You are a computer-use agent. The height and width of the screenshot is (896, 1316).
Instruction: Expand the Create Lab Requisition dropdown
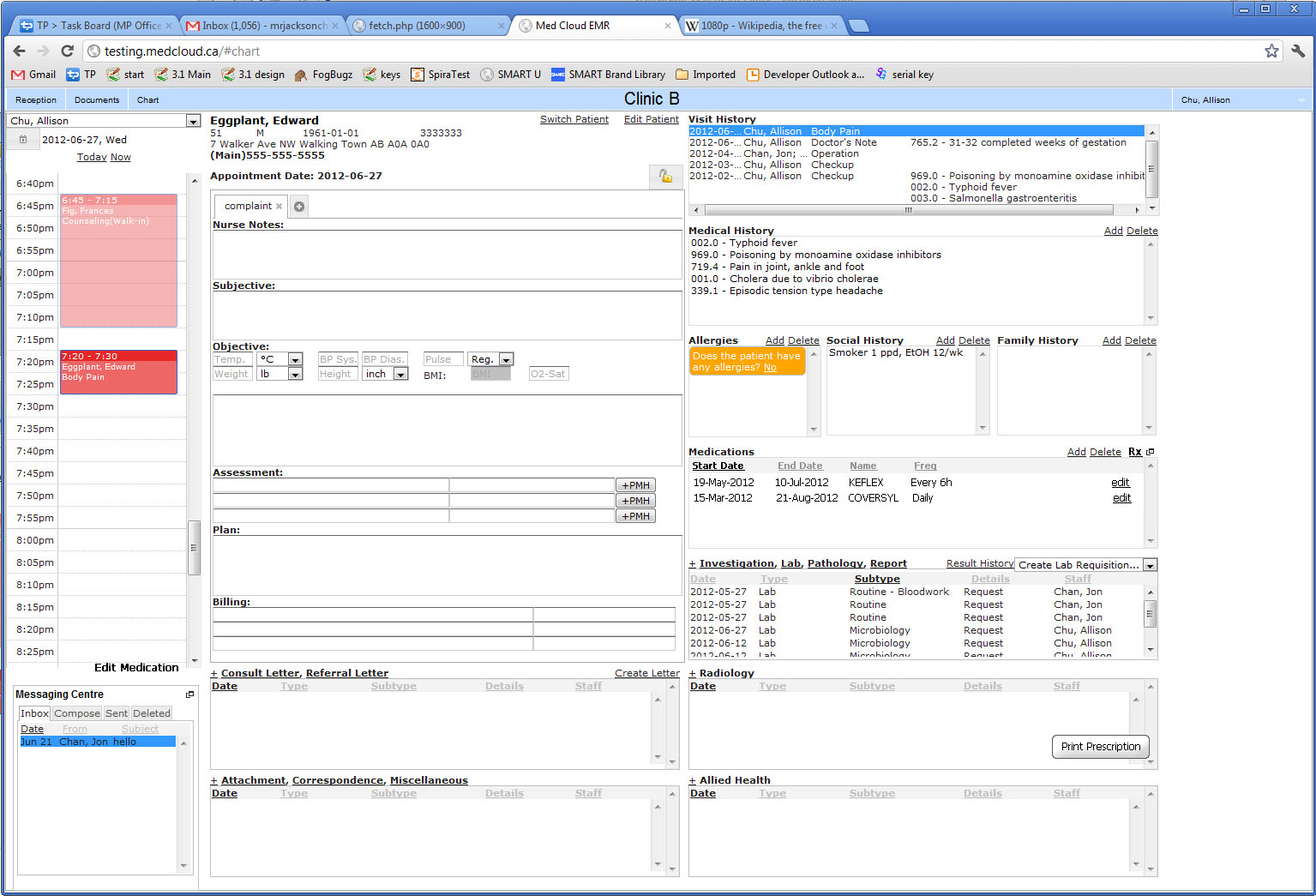coord(1151,565)
